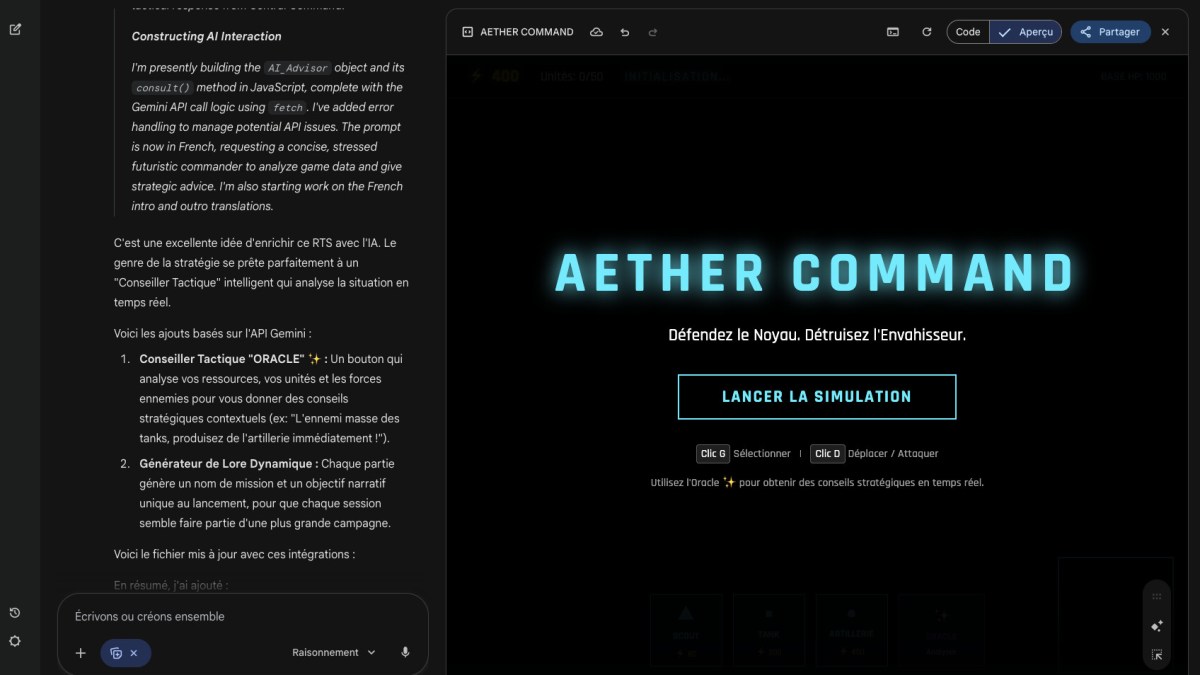Open the console panel icon
The width and height of the screenshot is (1200, 675).
click(x=893, y=32)
